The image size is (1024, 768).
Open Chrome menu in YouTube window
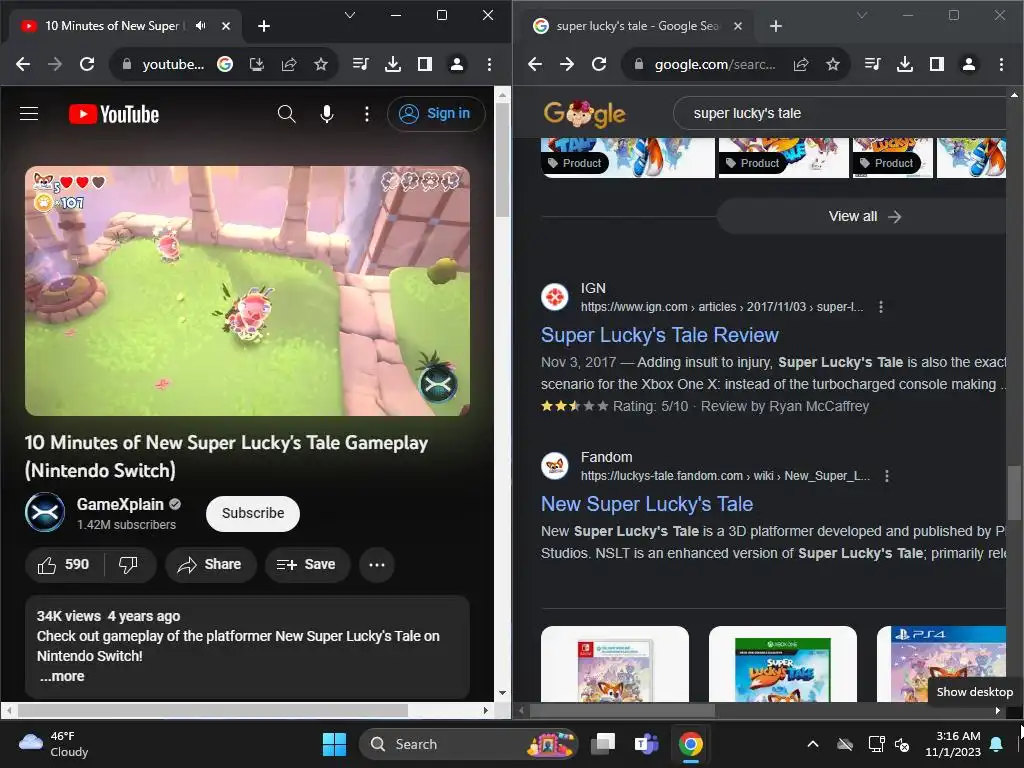pos(489,64)
